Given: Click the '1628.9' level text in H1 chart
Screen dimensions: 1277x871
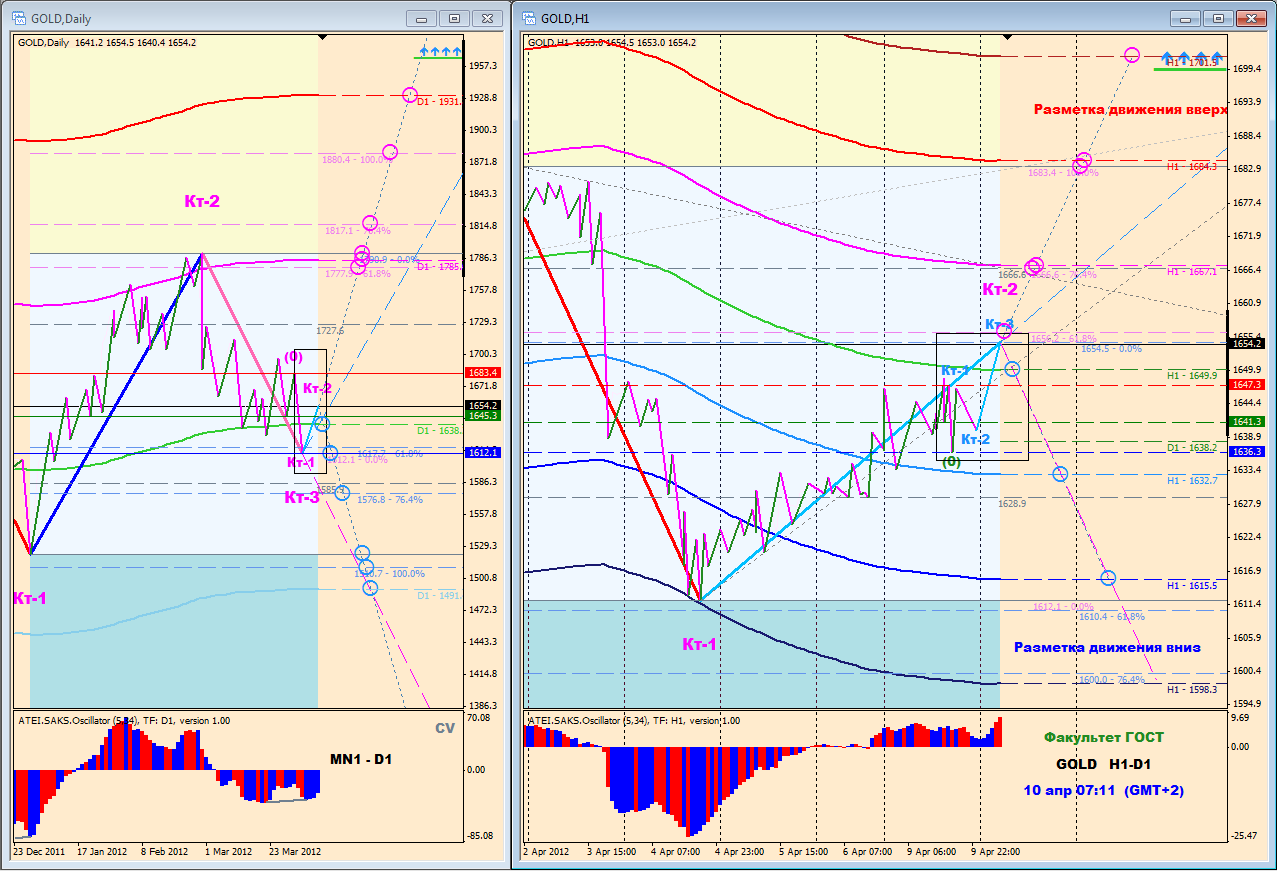Looking at the screenshot, I should tap(1012, 503).
